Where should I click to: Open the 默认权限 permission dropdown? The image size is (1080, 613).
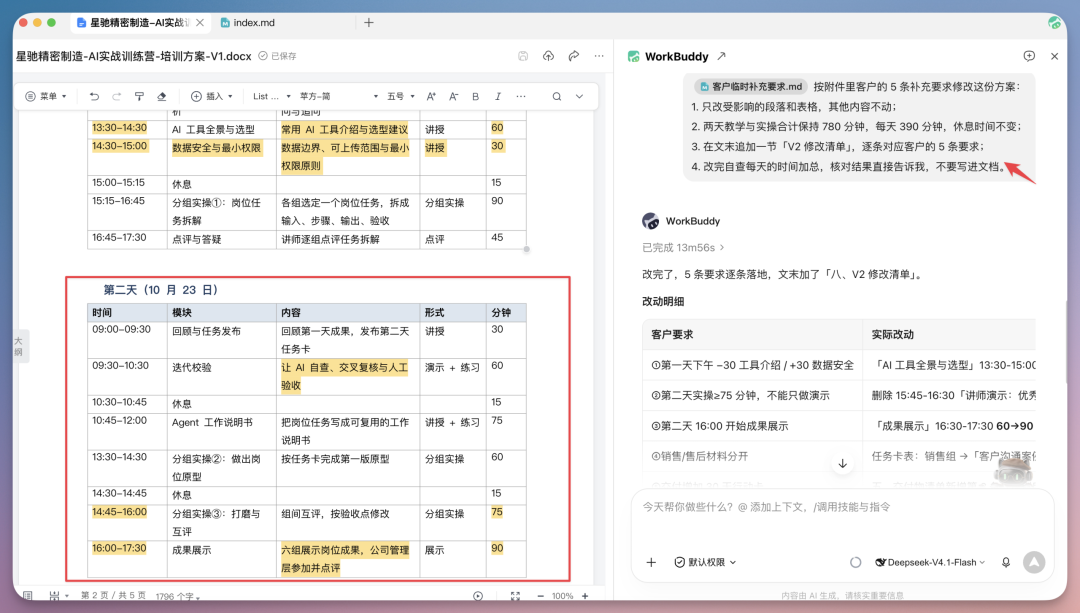coord(705,562)
